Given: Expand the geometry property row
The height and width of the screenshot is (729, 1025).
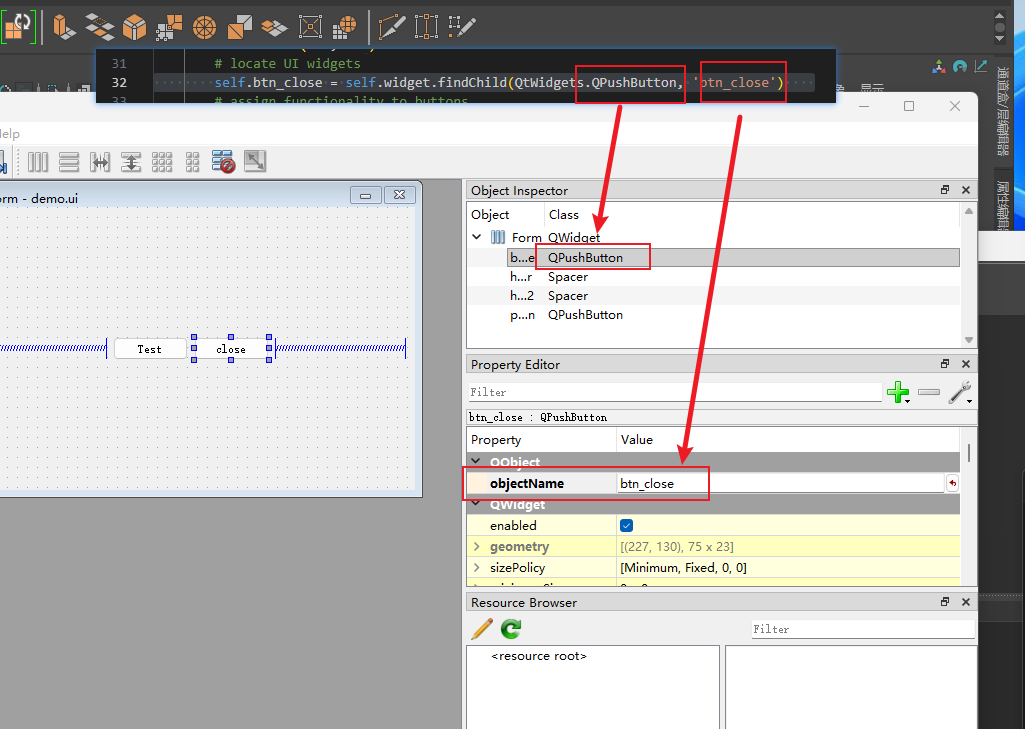Looking at the screenshot, I should click(x=477, y=547).
